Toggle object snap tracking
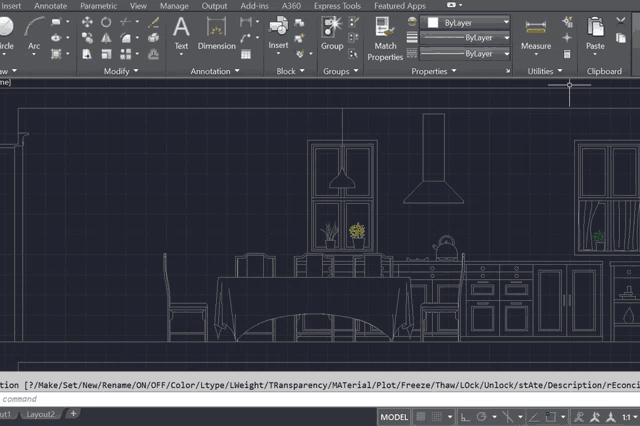640x426 pixels. (x=533, y=417)
